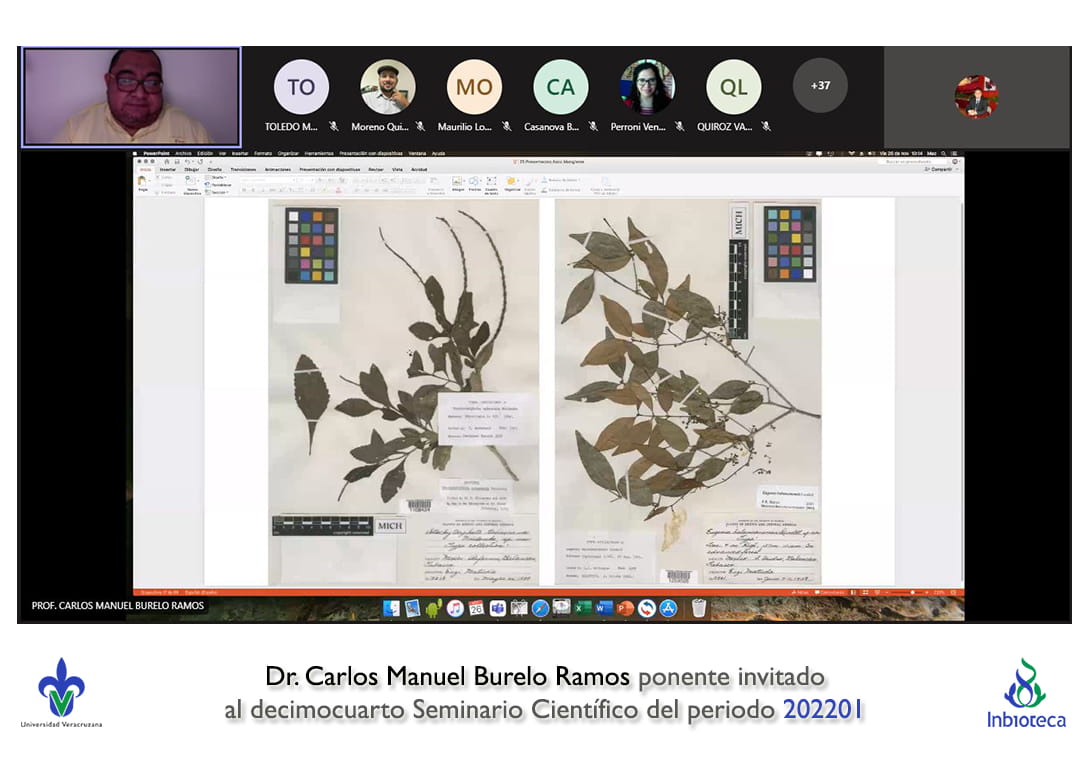The image size is (1090, 760).
Task: Click the Pegar paste icon in ribbon
Action: point(143,181)
